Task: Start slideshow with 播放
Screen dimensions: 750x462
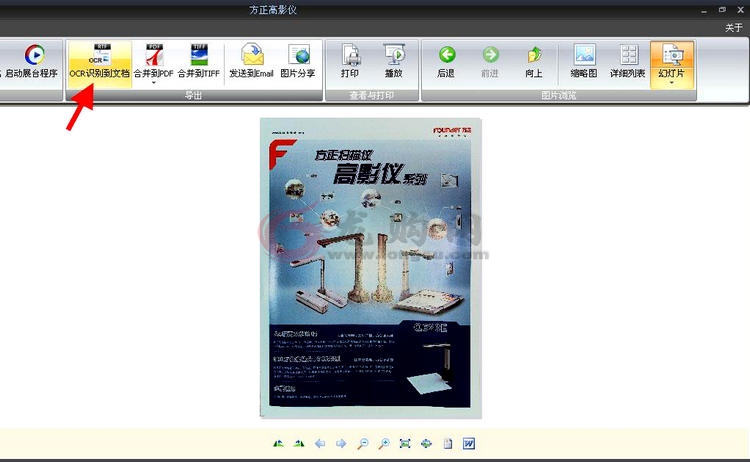Action: 394,60
